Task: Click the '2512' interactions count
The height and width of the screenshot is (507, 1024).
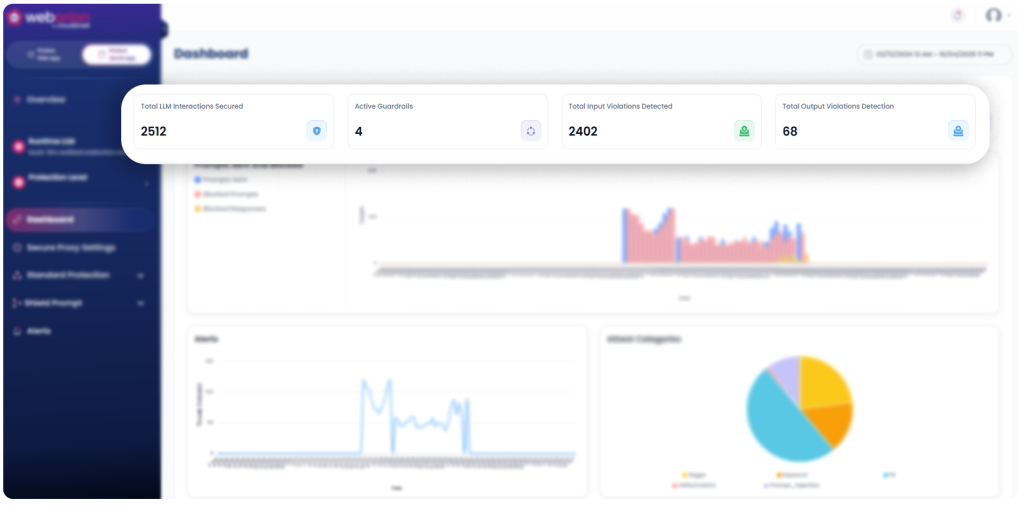Action: [153, 131]
